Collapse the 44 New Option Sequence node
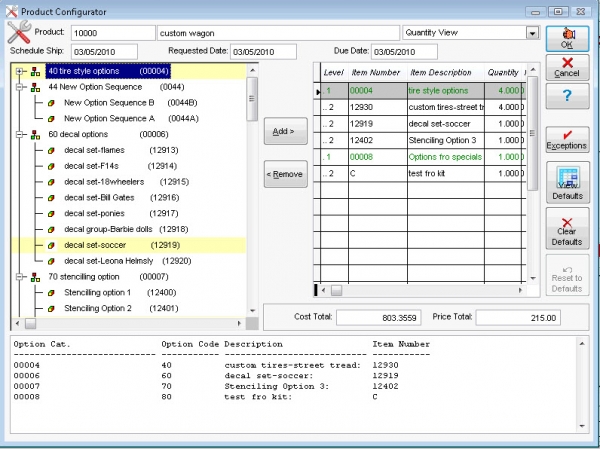600x449 pixels. tap(19, 87)
